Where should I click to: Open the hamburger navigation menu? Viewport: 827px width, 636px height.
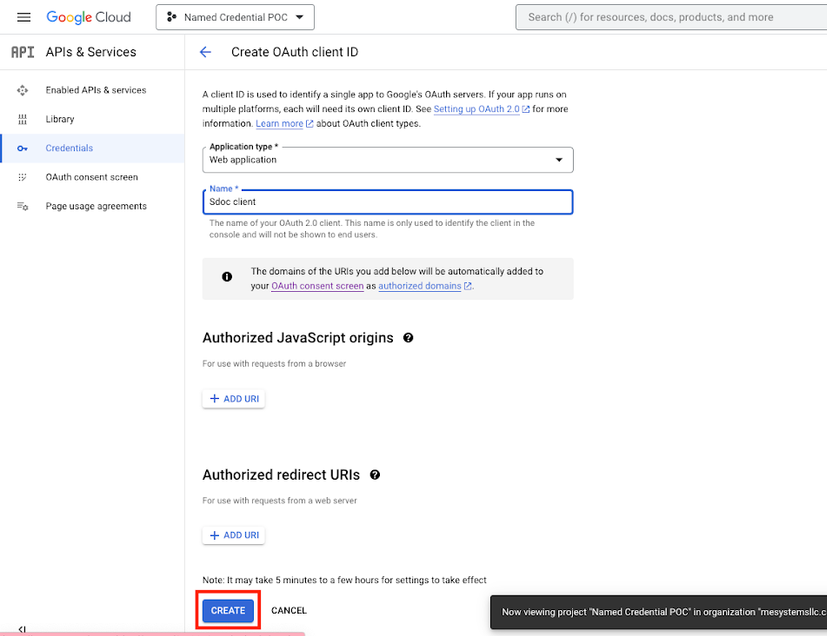point(24,17)
